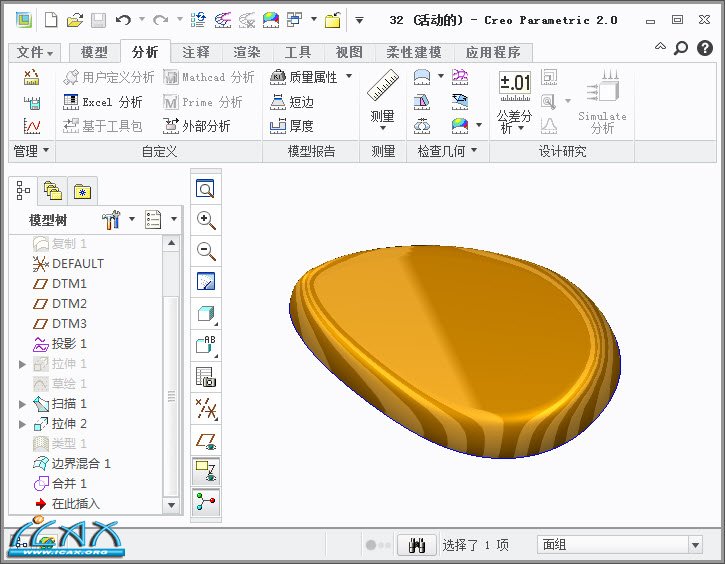Click the Repaint screen icon
Viewport: 725px width, 564px height.
(206, 282)
